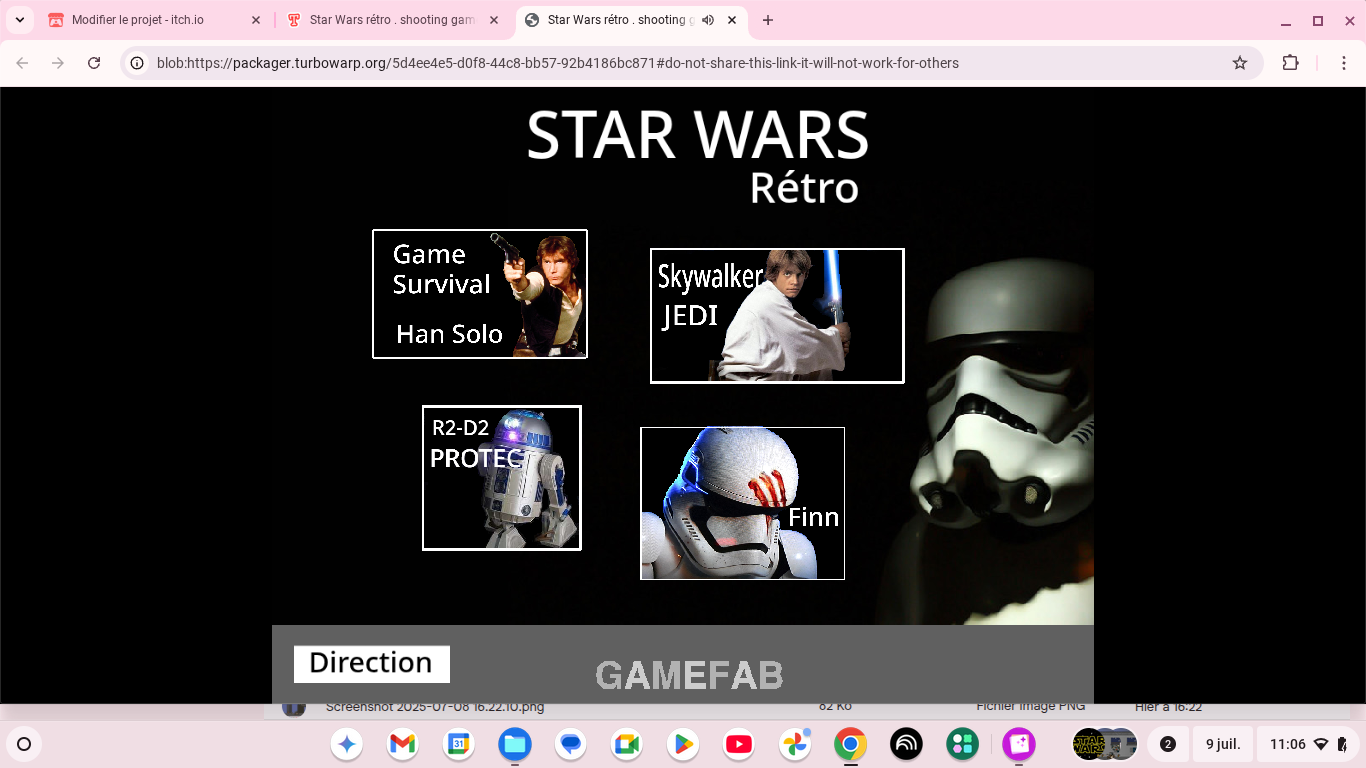Image resolution: width=1366 pixels, height=768 pixels.
Task: Mute the tab via its audio speaker icon
Action: pos(709,20)
